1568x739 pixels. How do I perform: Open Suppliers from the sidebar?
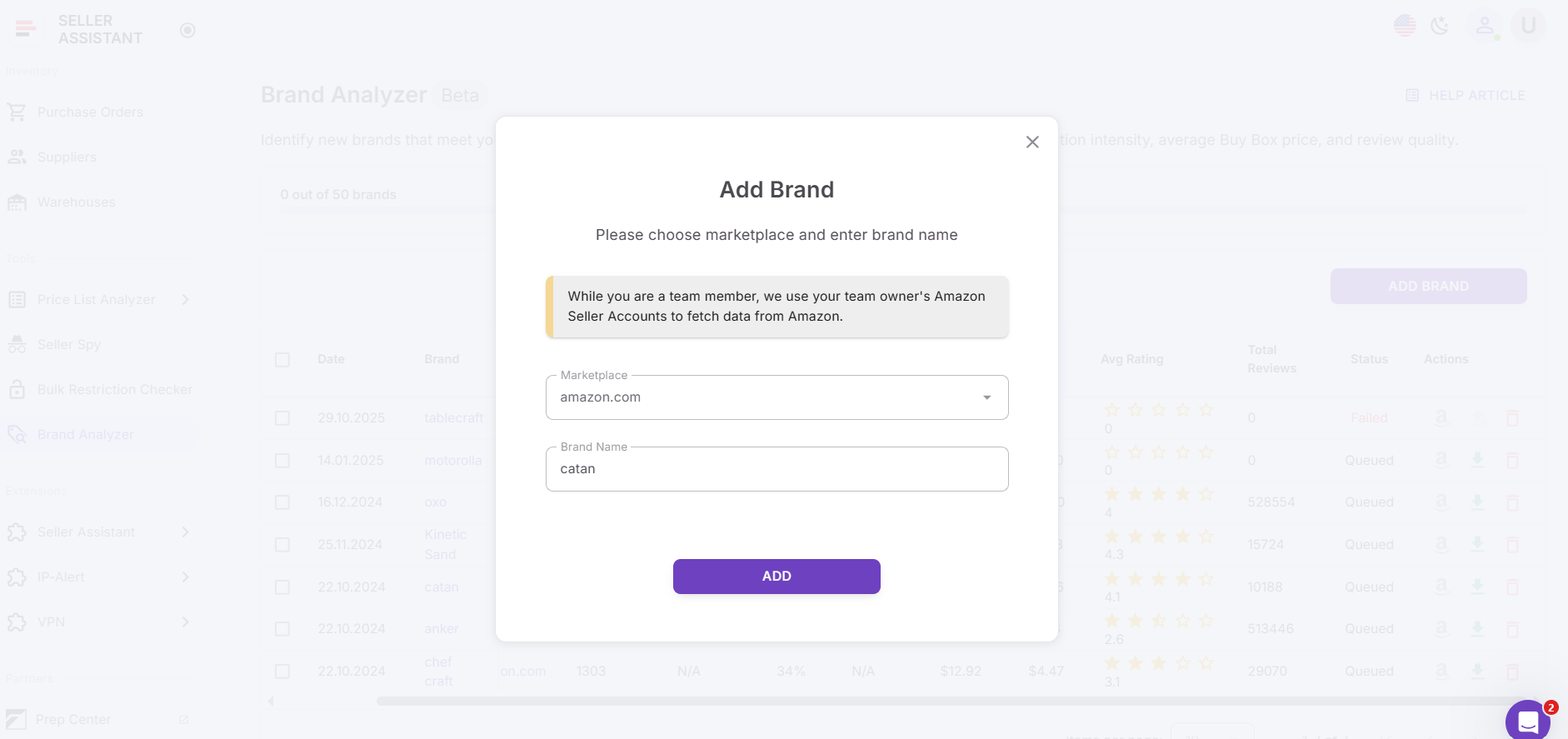[66, 157]
